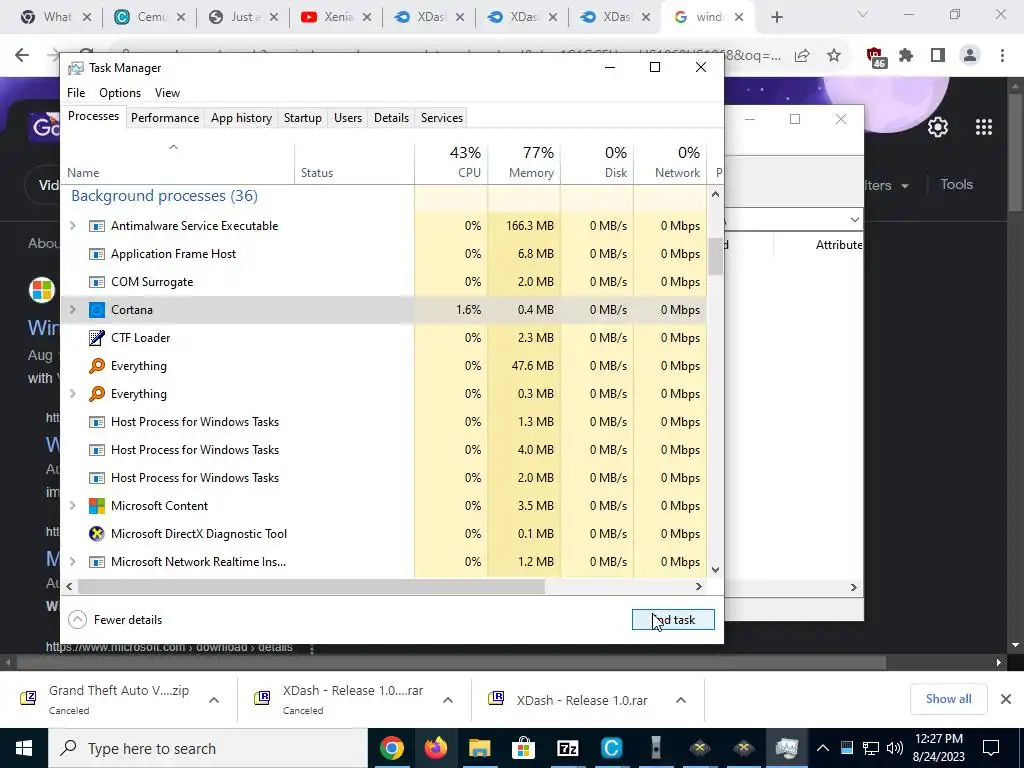Select the Host Process for Windows Tasks 1.3 MB row
1024x768 pixels.
click(384, 422)
